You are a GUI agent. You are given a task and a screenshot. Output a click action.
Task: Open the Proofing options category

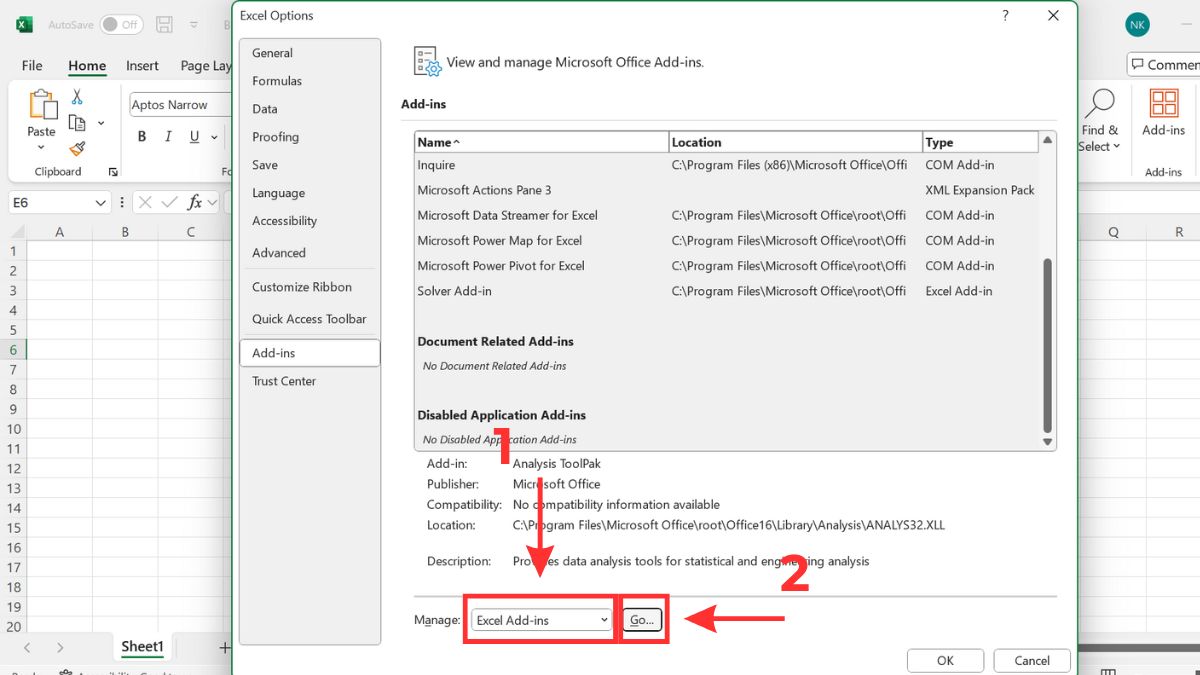pos(310,137)
